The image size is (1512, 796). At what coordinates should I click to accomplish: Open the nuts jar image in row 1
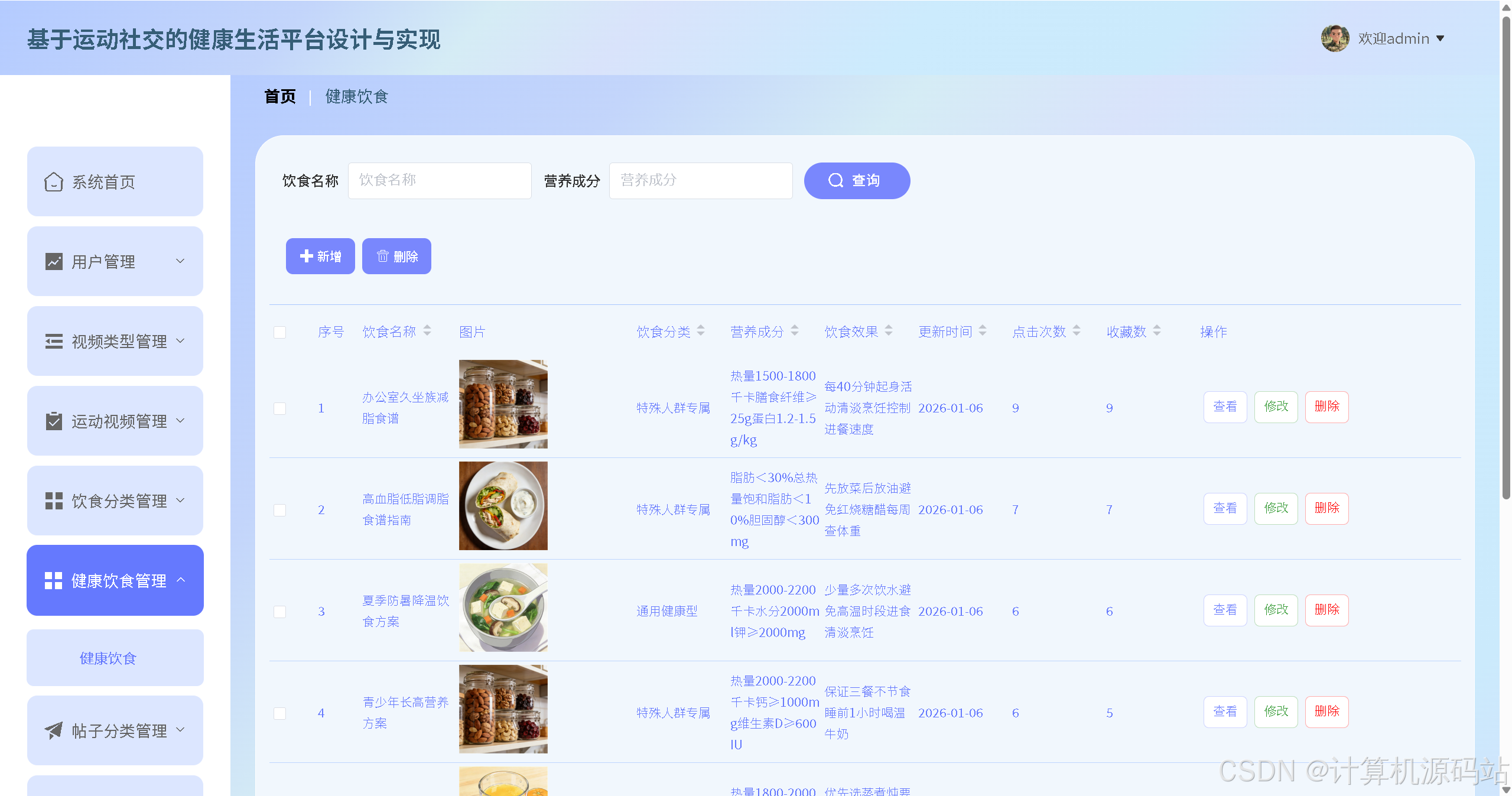click(x=503, y=404)
